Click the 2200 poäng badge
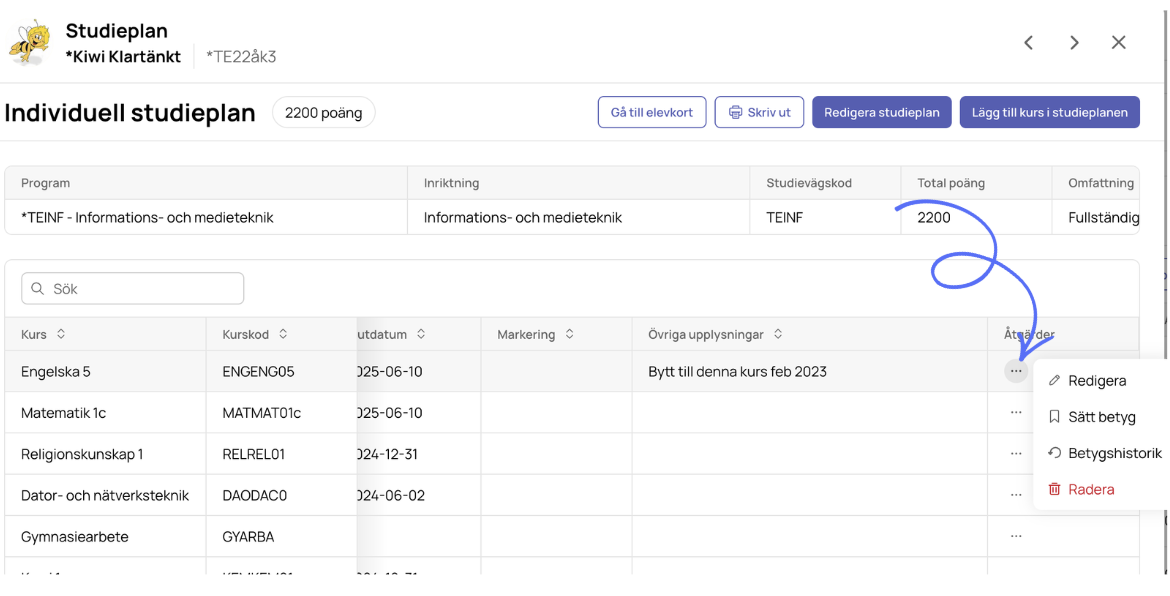This screenshot has width=1170, height=596. 324,113
